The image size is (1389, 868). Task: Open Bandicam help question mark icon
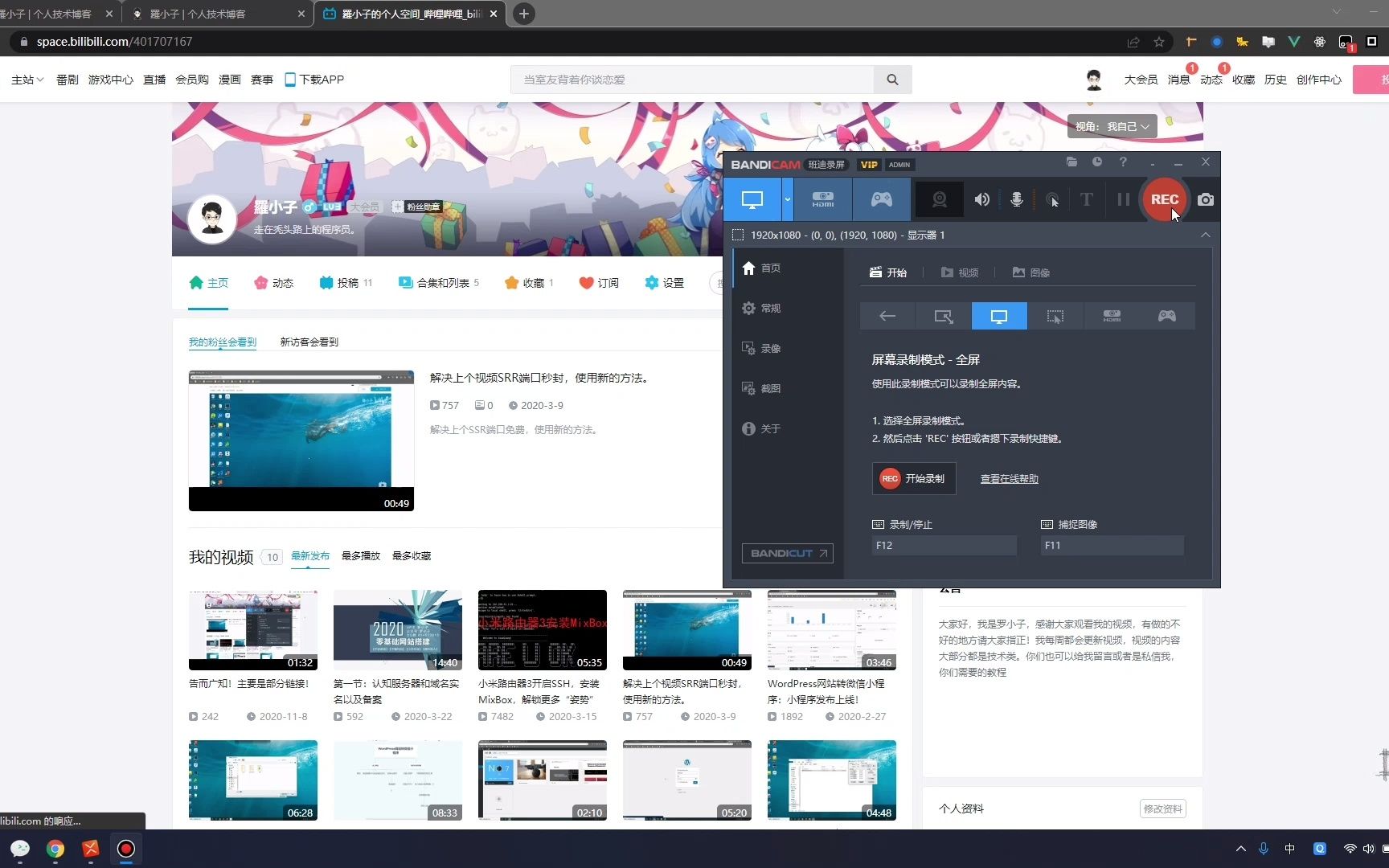click(x=1123, y=162)
